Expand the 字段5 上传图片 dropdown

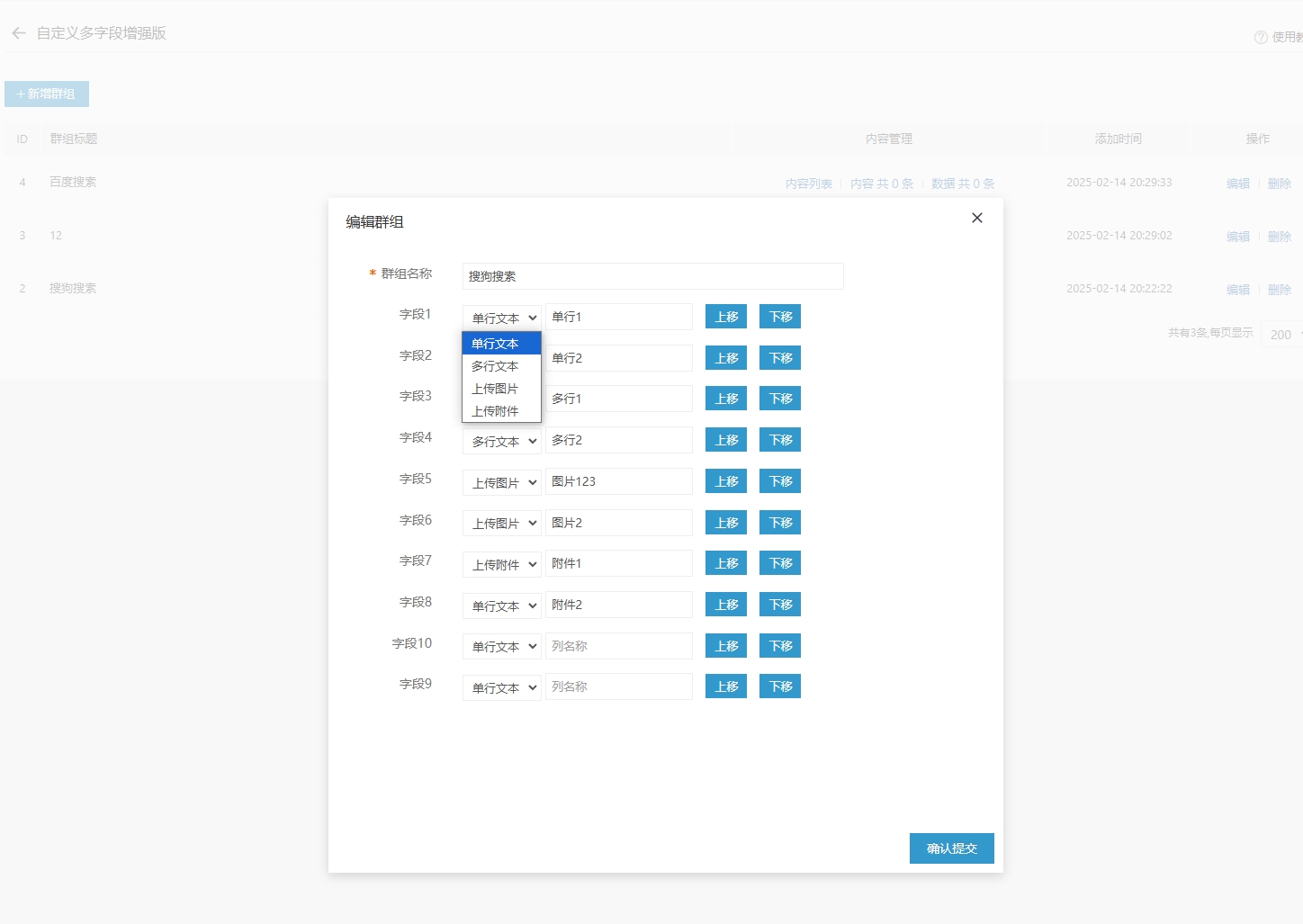[x=501, y=482]
